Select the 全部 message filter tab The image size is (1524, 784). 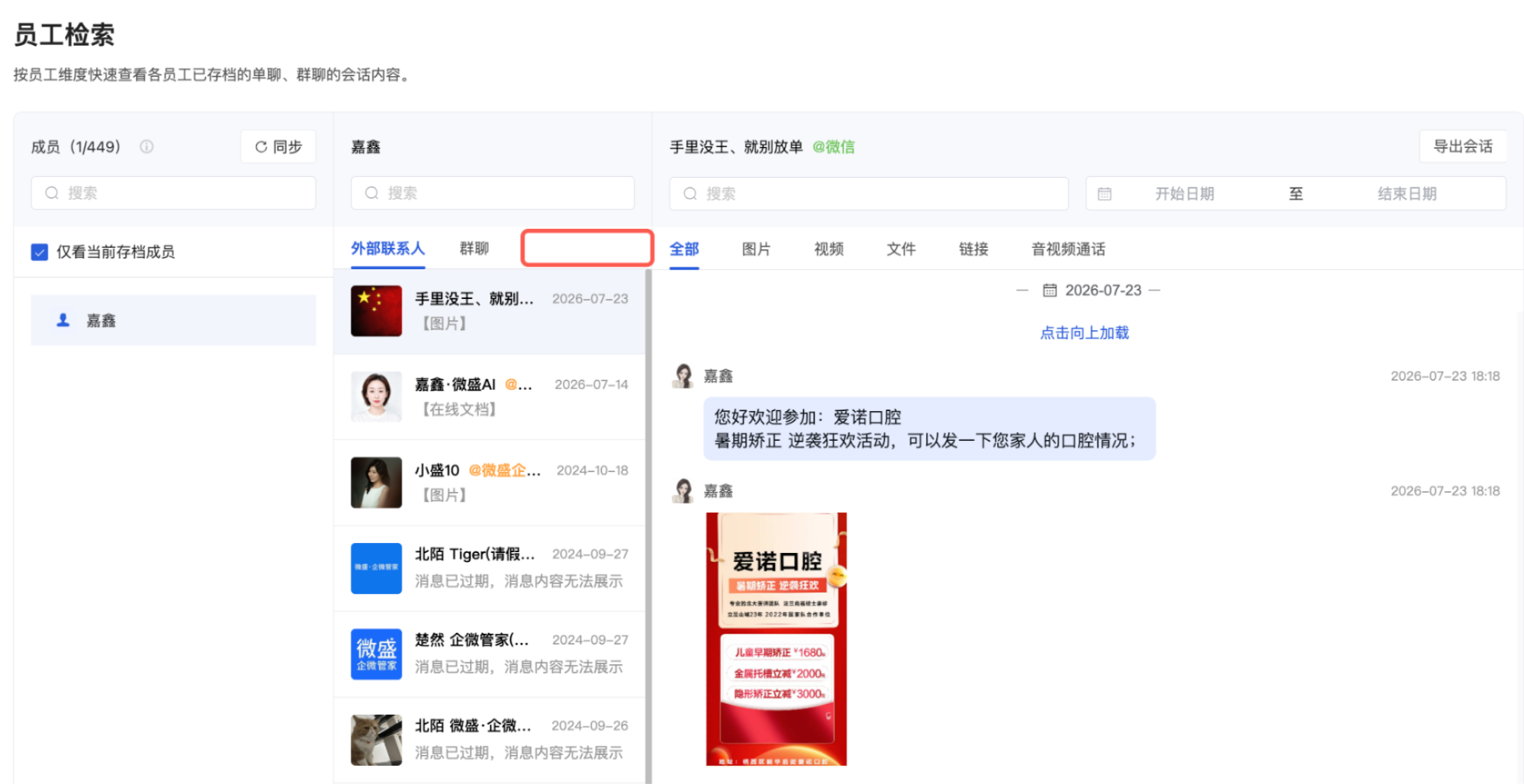[x=683, y=249]
